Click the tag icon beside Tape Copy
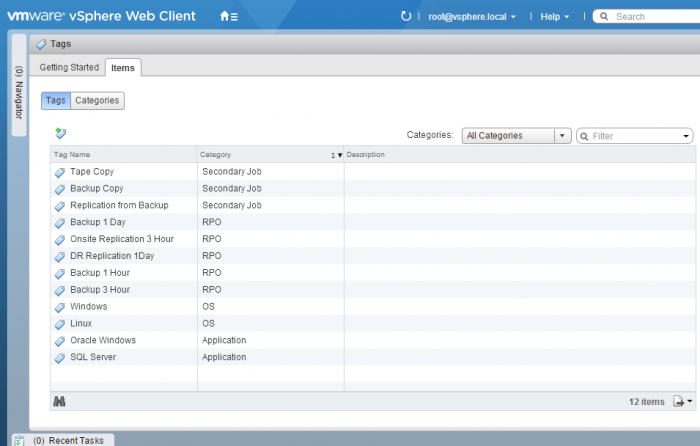 [60, 172]
